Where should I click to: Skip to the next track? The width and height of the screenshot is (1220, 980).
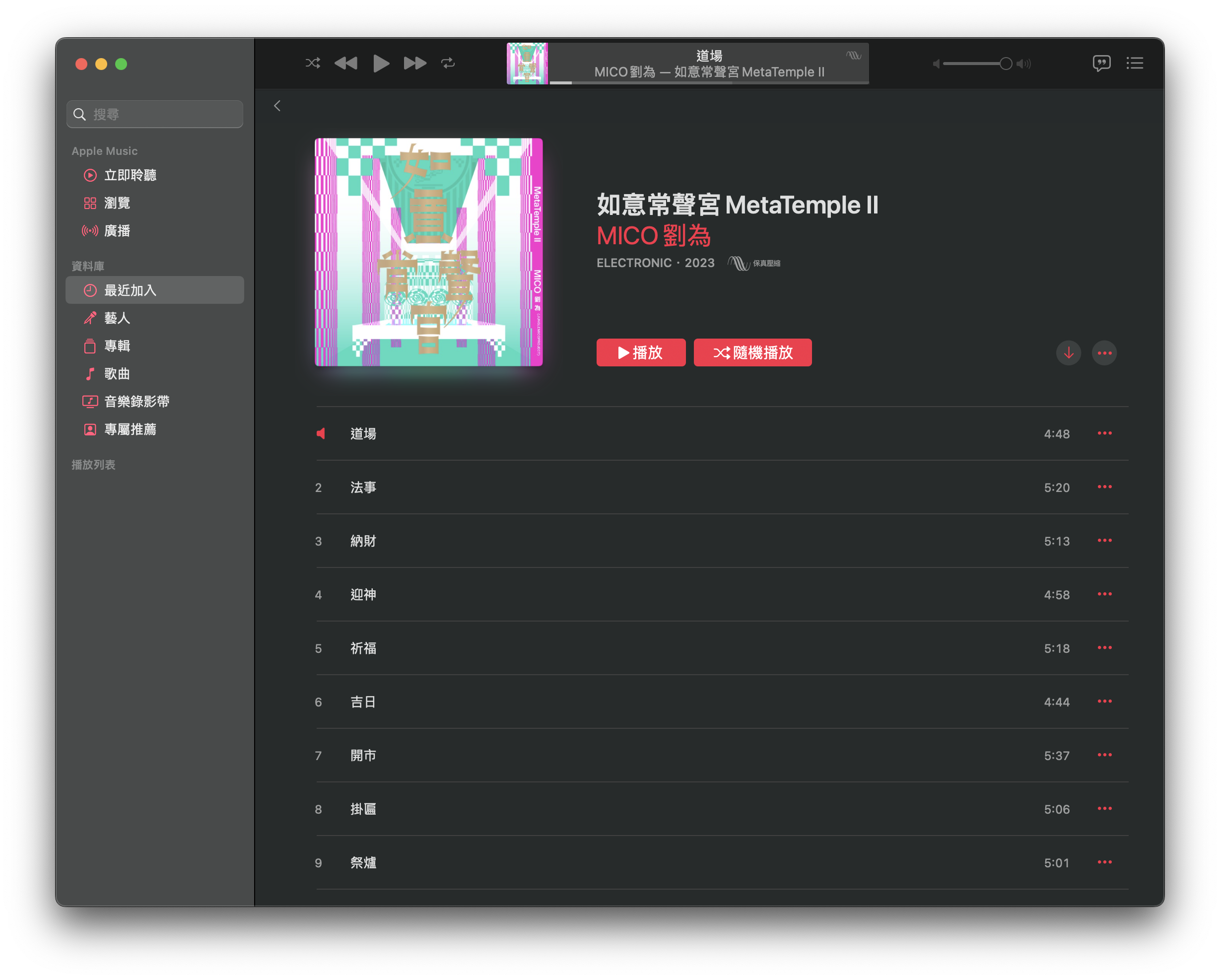(414, 63)
